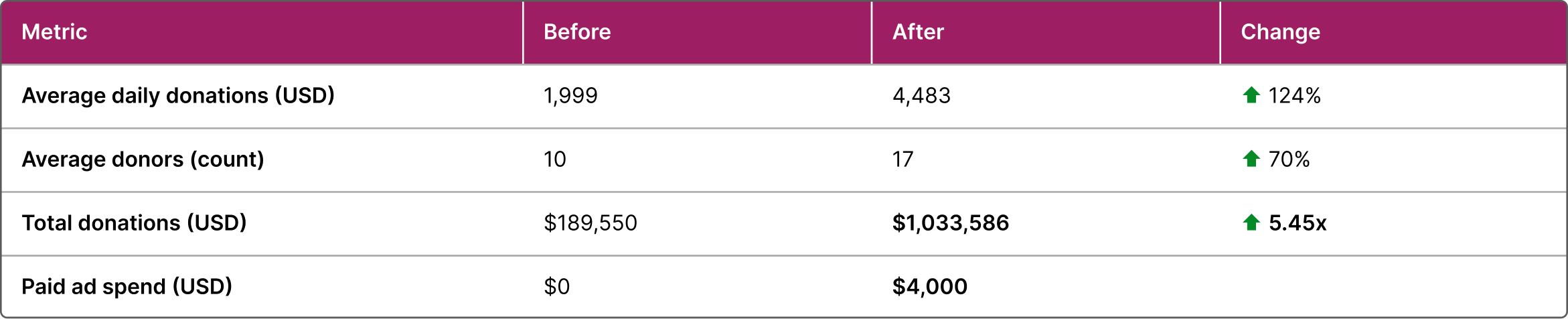Screen dimensions: 1568x319
Task: Select the 17 after donors value
Action: pos(903,159)
